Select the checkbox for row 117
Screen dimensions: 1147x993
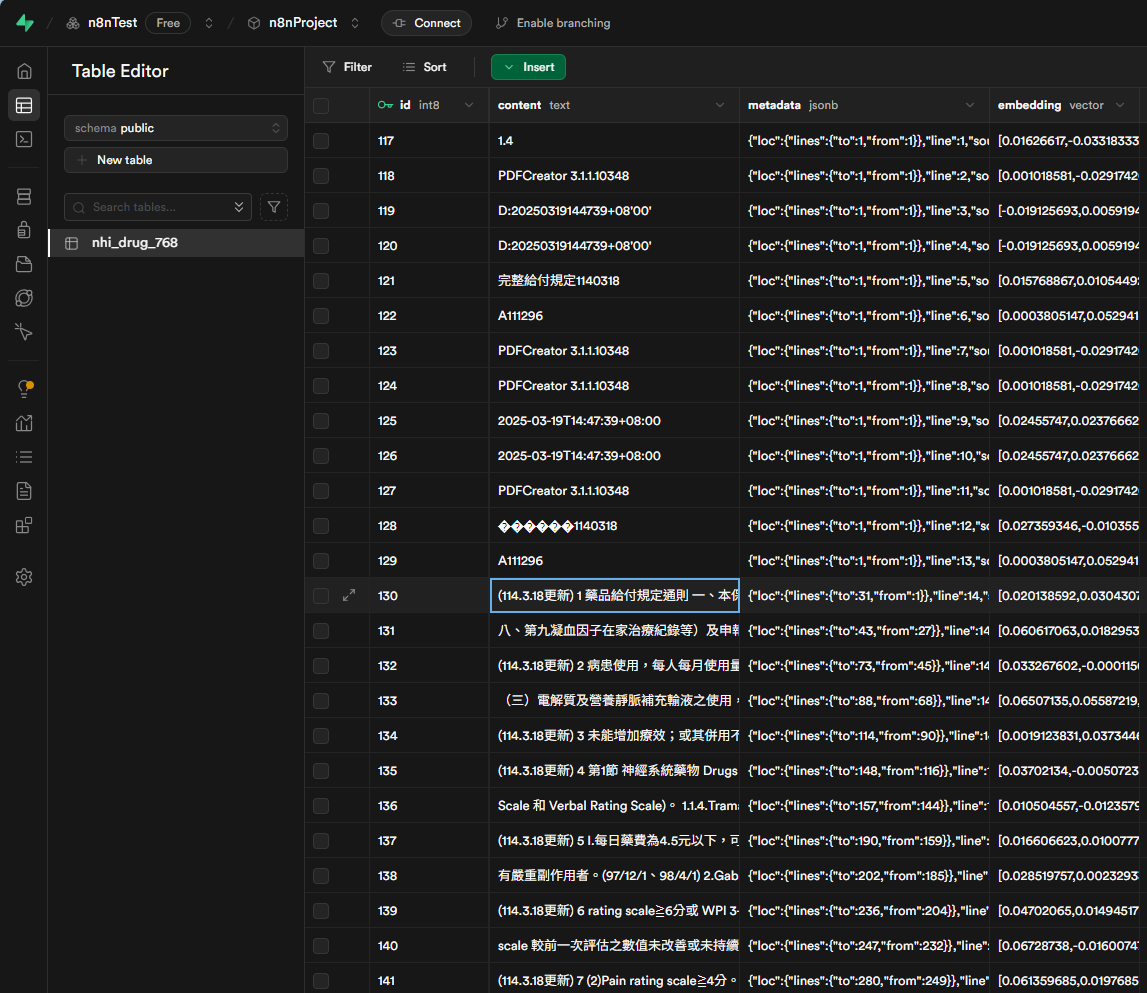pyautogui.click(x=321, y=141)
